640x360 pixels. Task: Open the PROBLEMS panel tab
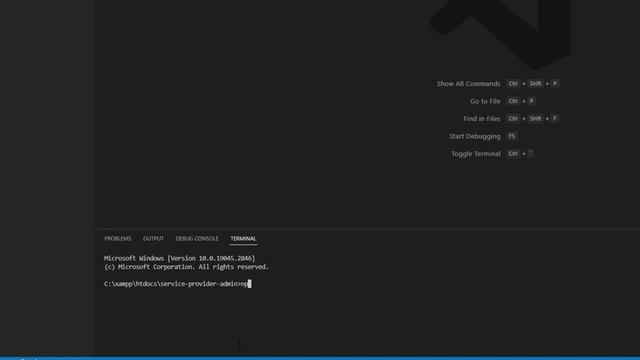point(118,238)
